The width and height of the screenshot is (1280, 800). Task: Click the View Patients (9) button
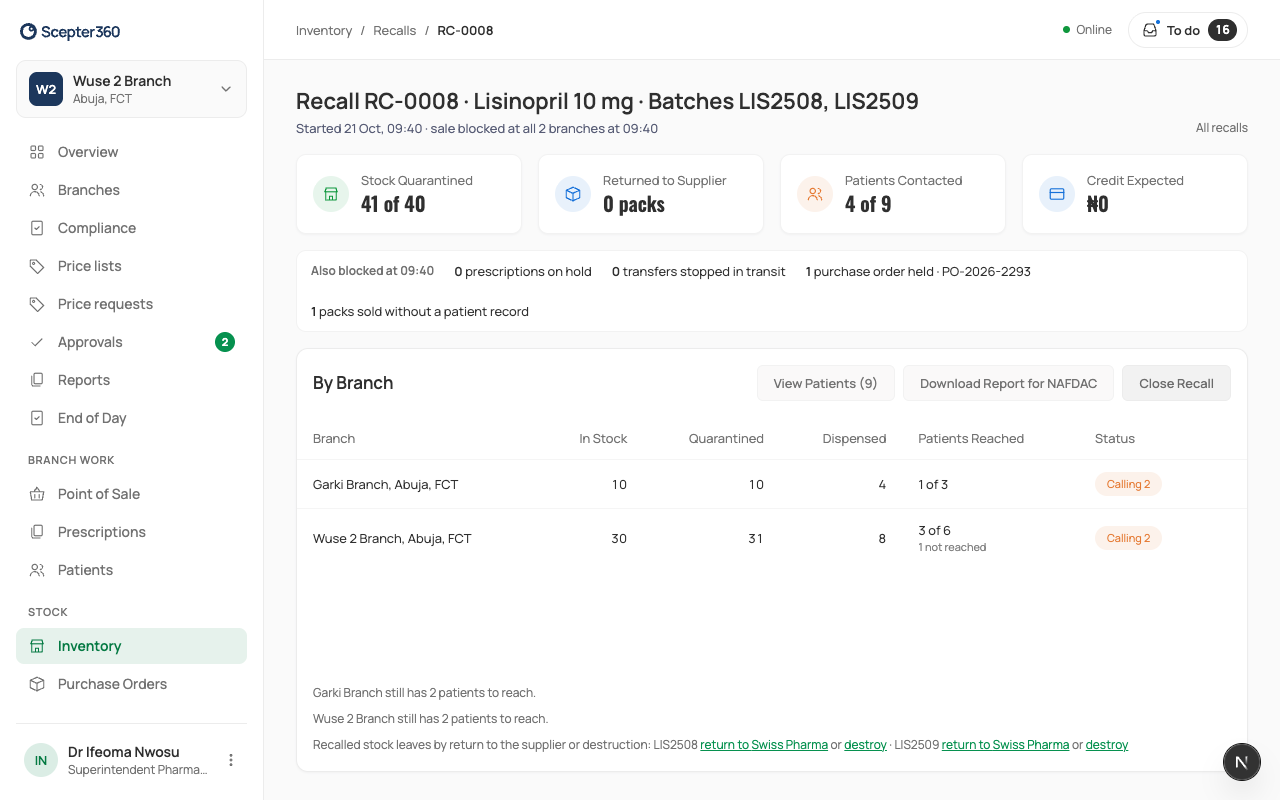coord(825,383)
